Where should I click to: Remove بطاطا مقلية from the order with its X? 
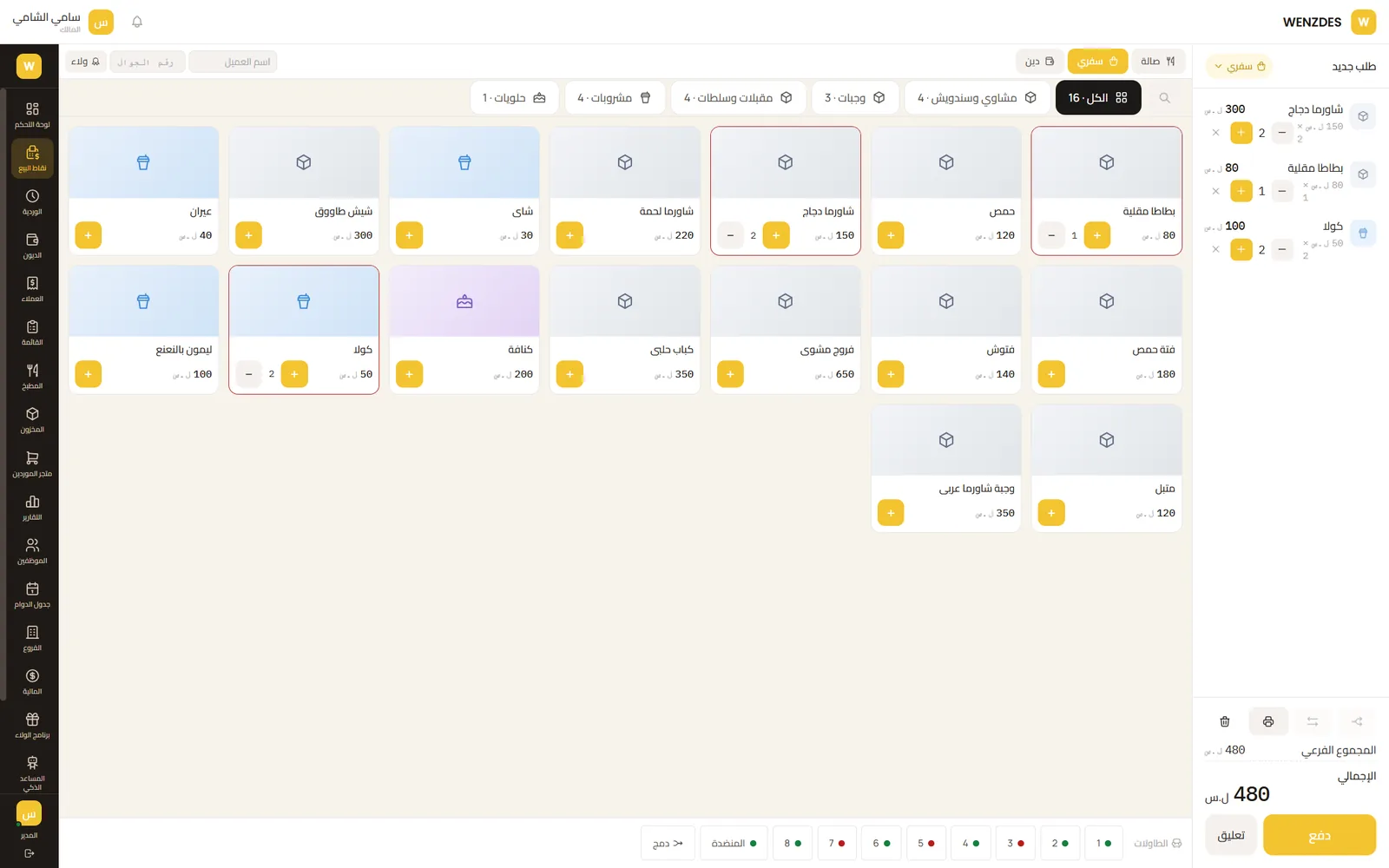[x=1215, y=191]
